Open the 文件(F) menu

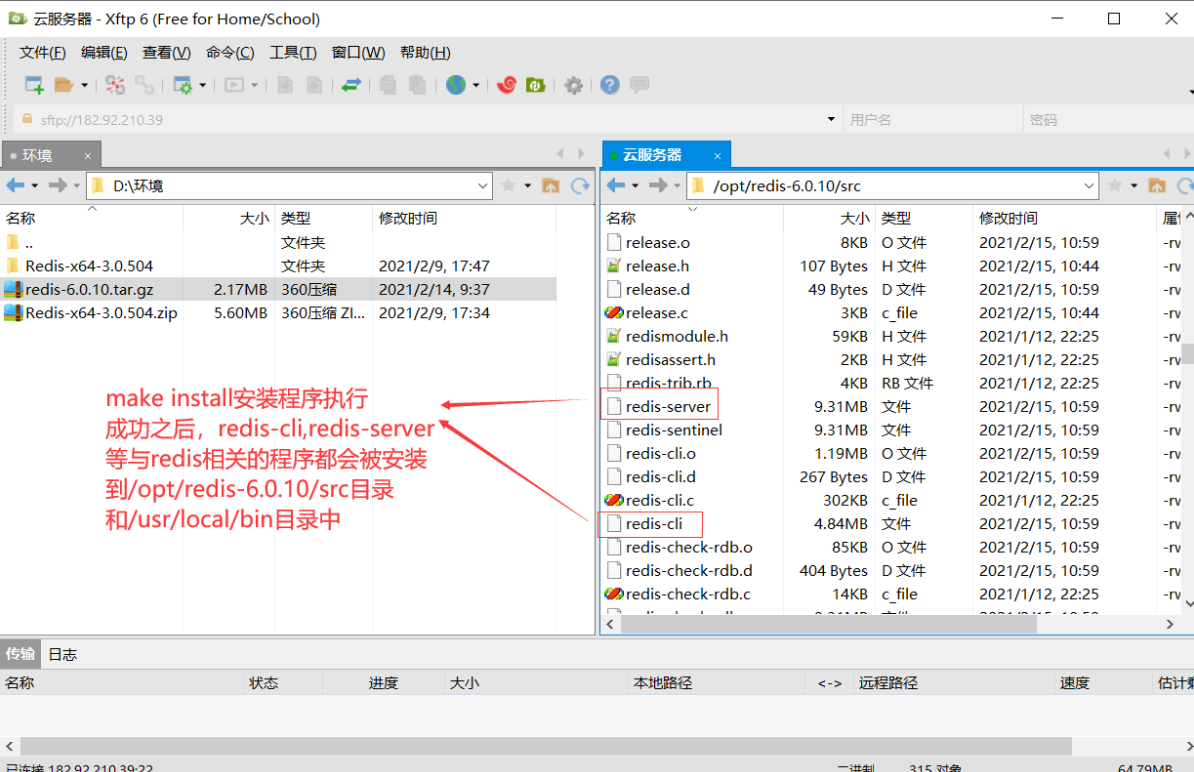(x=42, y=53)
